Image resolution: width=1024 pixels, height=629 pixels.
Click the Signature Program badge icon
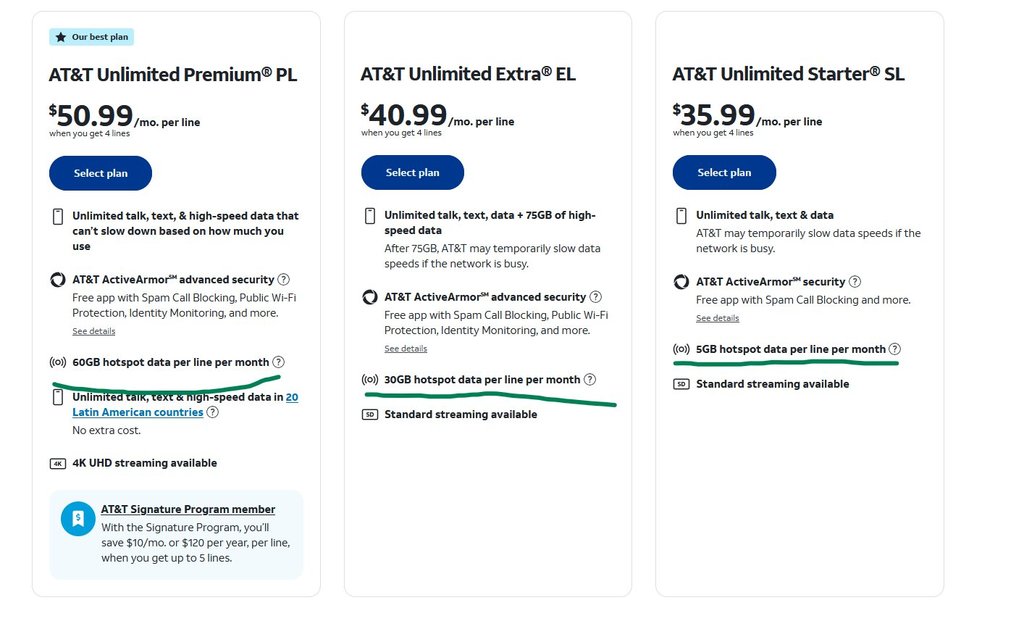78,518
